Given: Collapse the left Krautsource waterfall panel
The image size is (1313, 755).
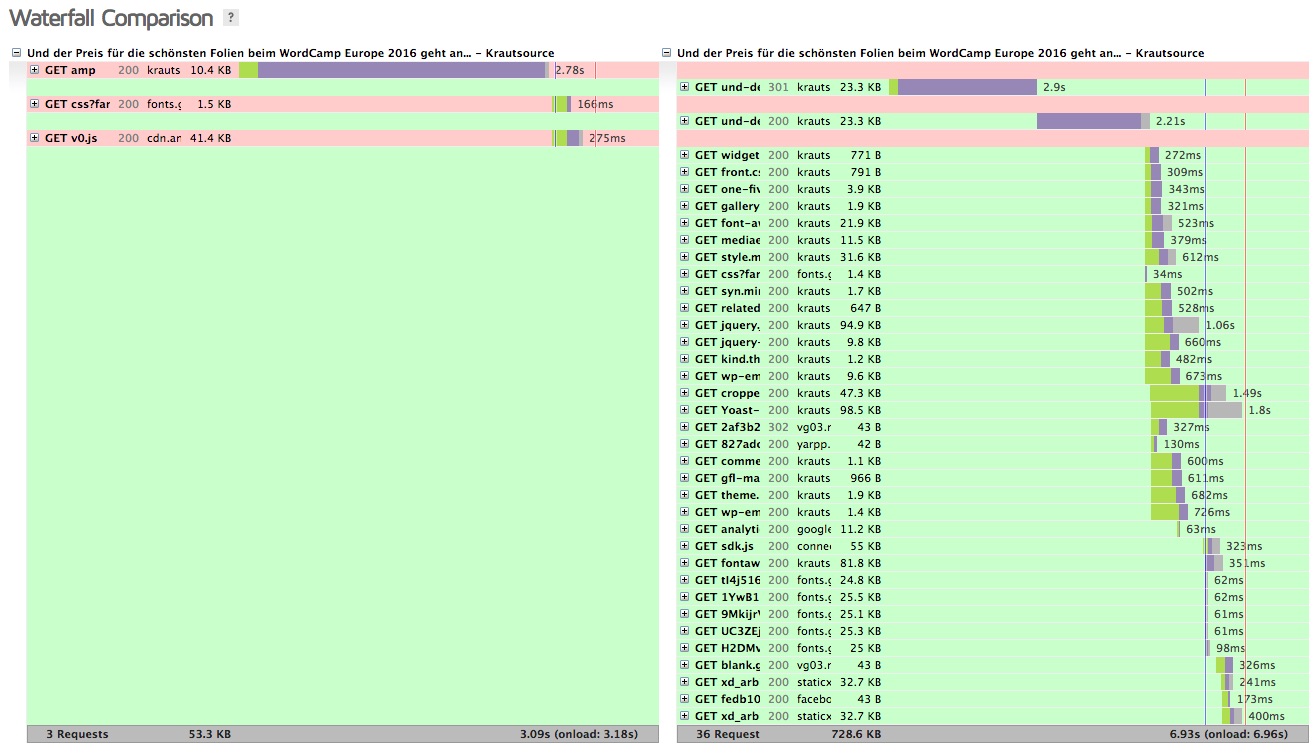Looking at the screenshot, I should (16, 53).
